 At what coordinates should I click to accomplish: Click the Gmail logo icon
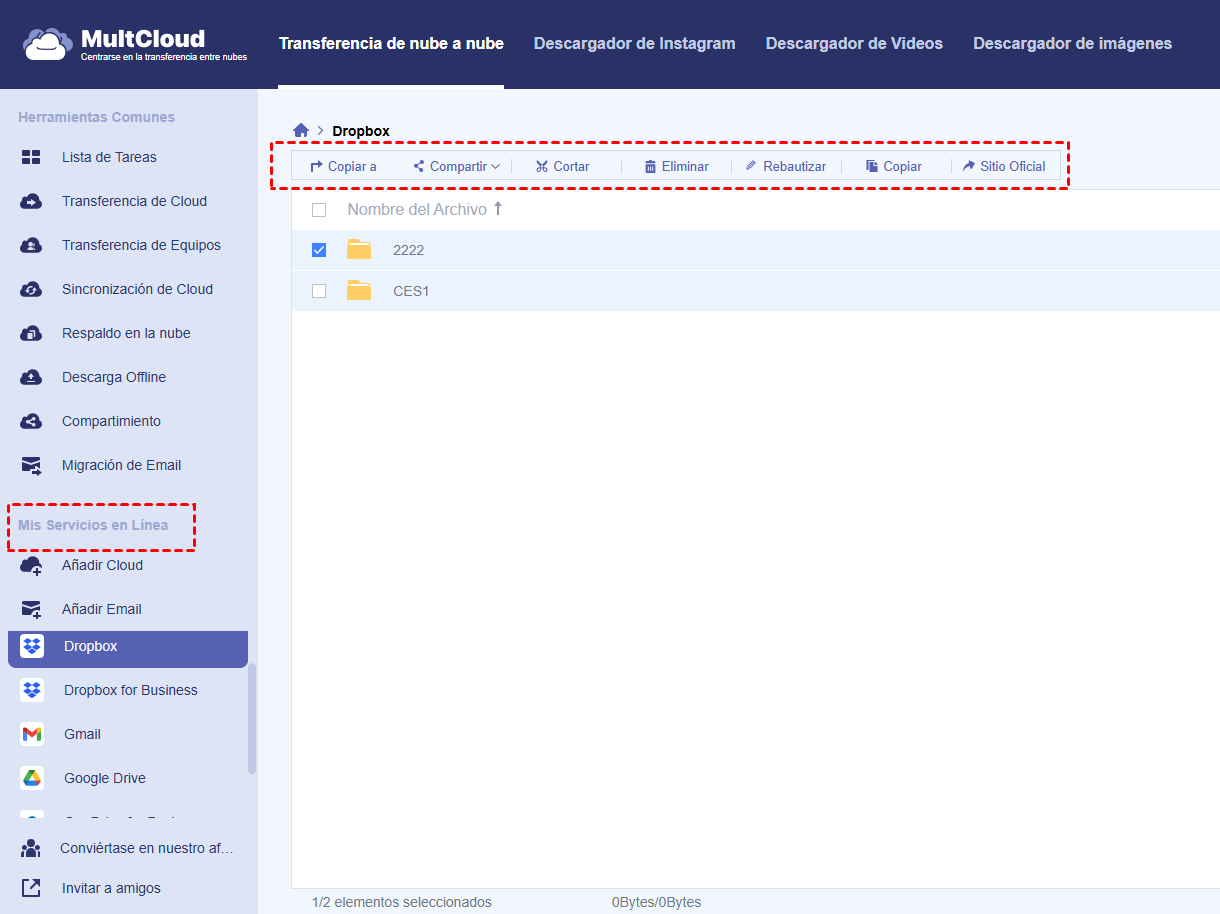(32, 734)
